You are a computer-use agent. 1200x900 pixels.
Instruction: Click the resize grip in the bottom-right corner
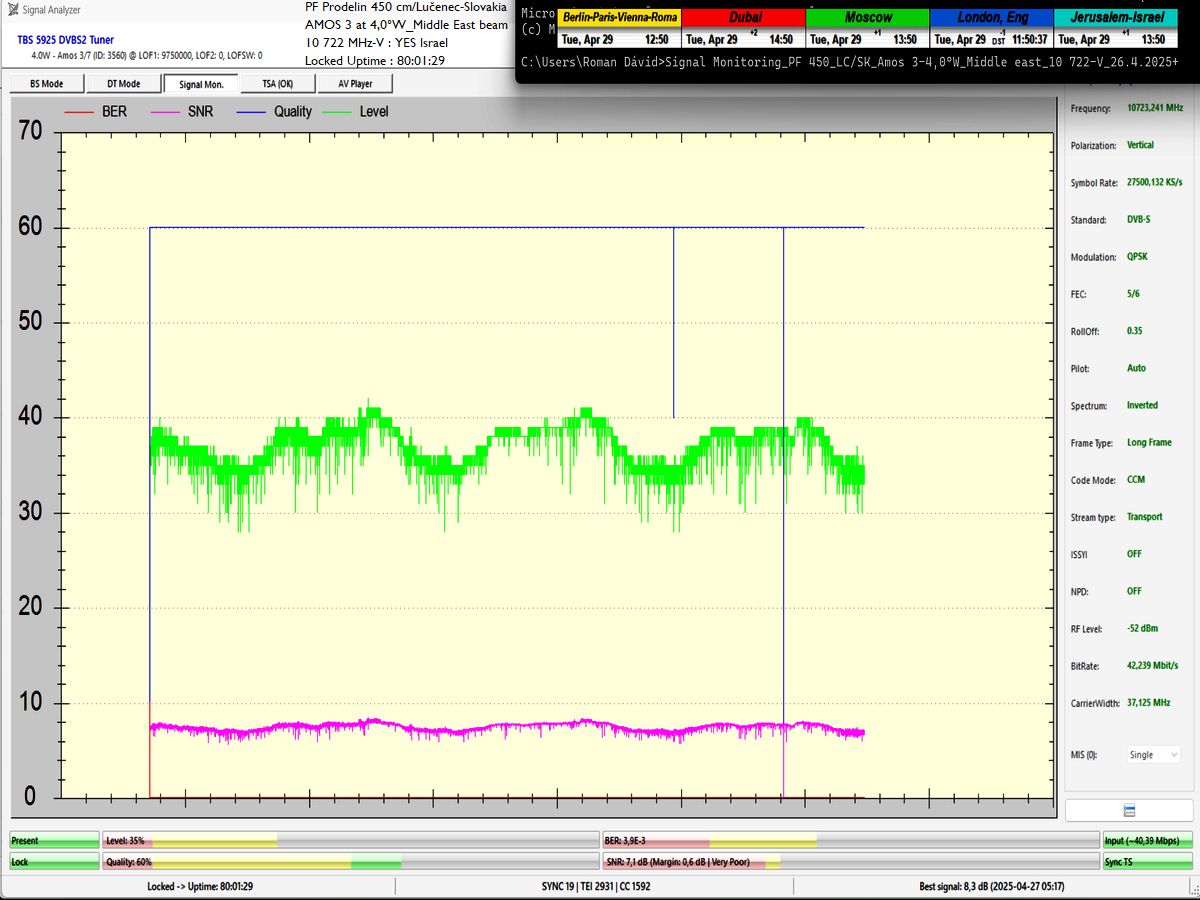coord(1192,892)
